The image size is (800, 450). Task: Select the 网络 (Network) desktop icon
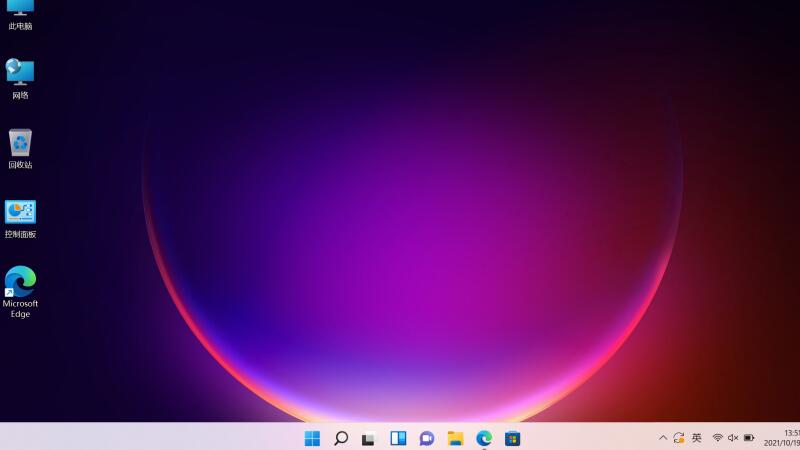[x=20, y=78]
